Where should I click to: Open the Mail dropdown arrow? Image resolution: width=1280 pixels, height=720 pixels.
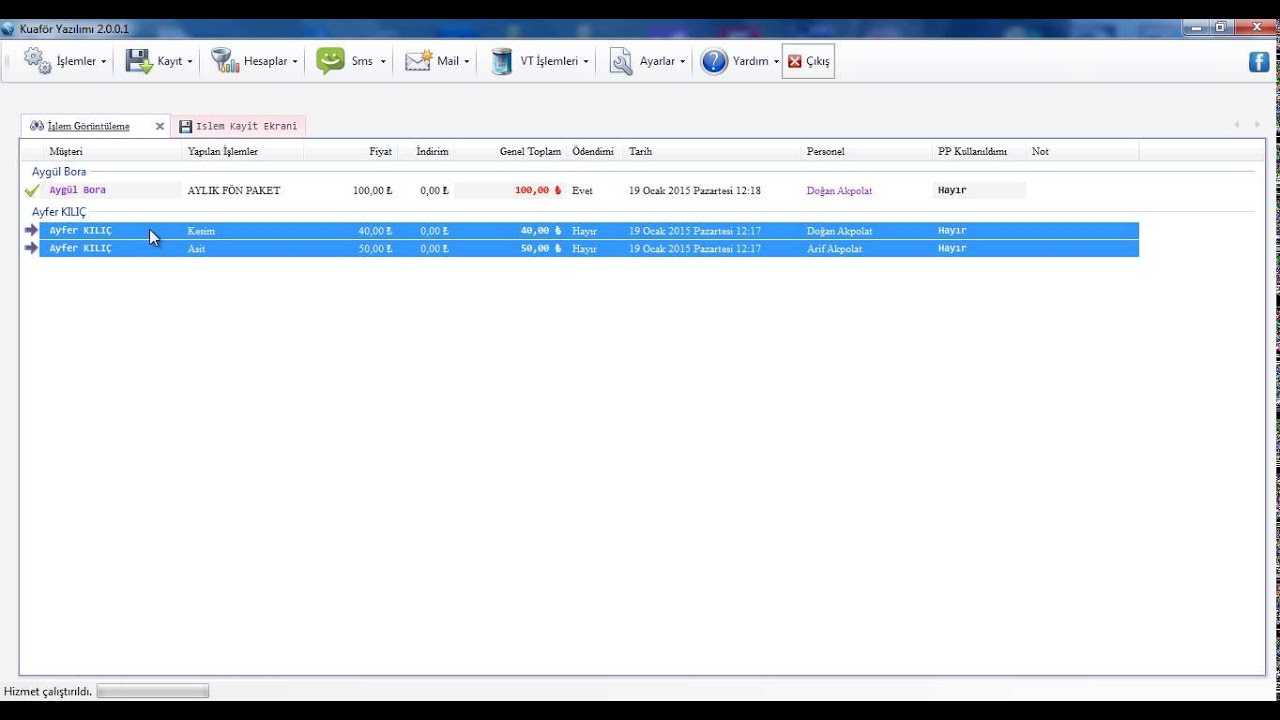pos(467,62)
